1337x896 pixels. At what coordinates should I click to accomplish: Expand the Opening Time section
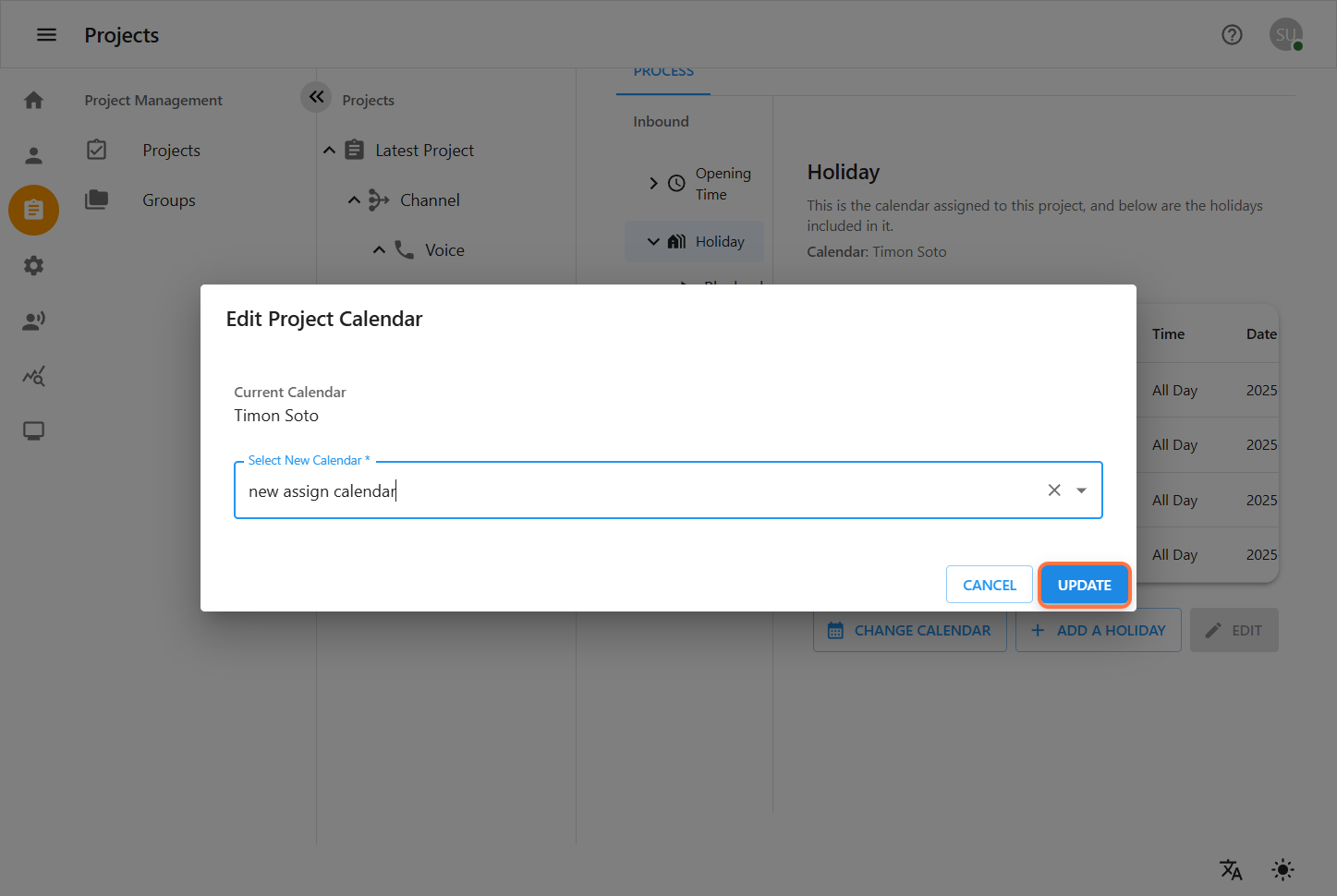pyautogui.click(x=653, y=183)
